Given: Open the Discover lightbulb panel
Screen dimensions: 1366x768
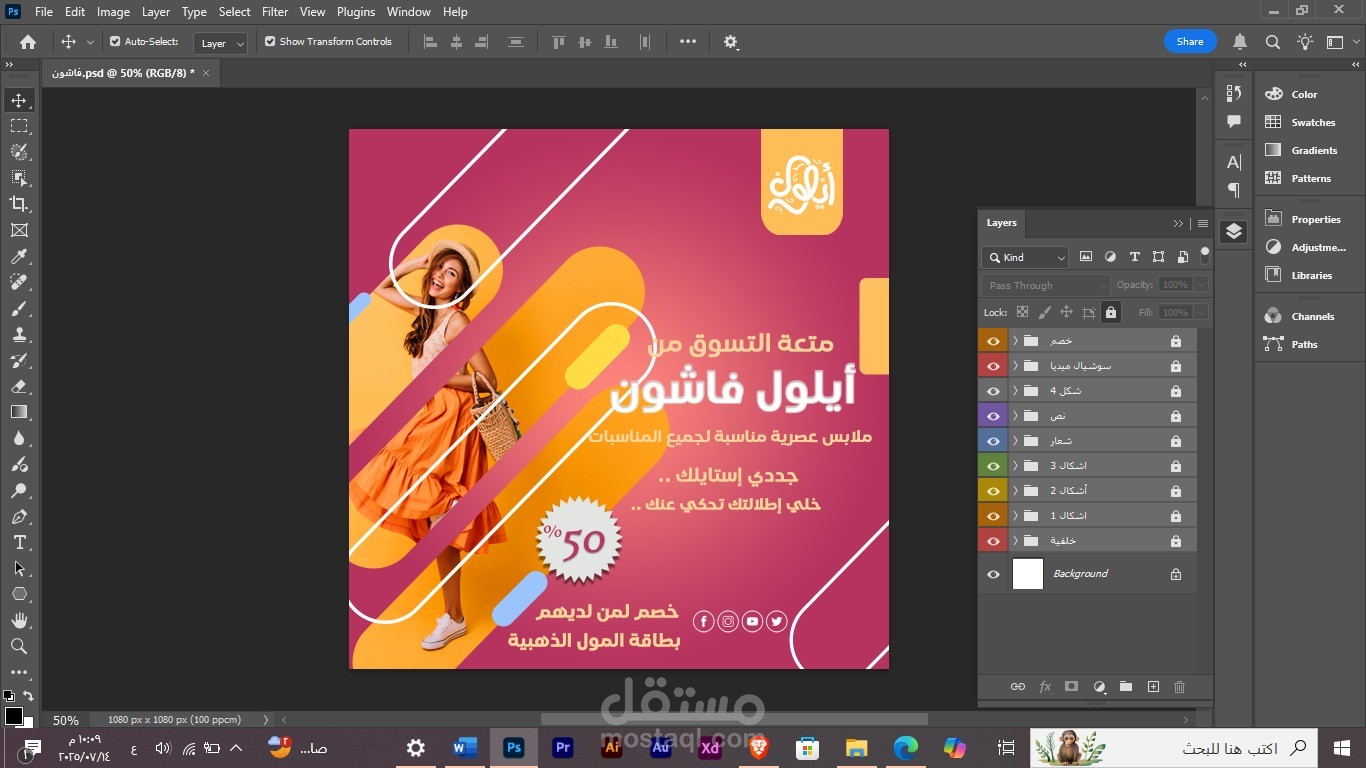Looking at the screenshot, I should [x=1305, y=42].
